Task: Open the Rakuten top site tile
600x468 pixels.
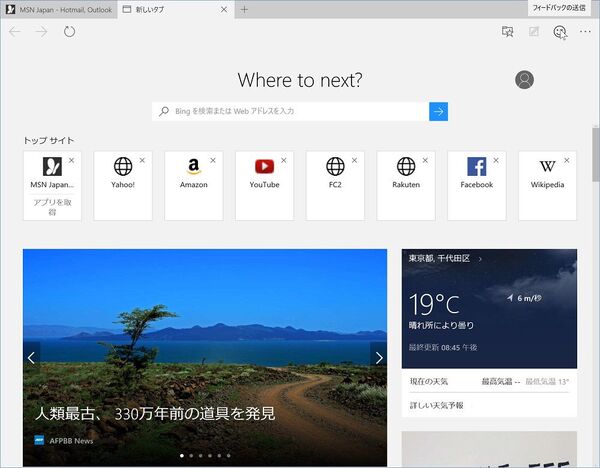Action: point(406,186)
